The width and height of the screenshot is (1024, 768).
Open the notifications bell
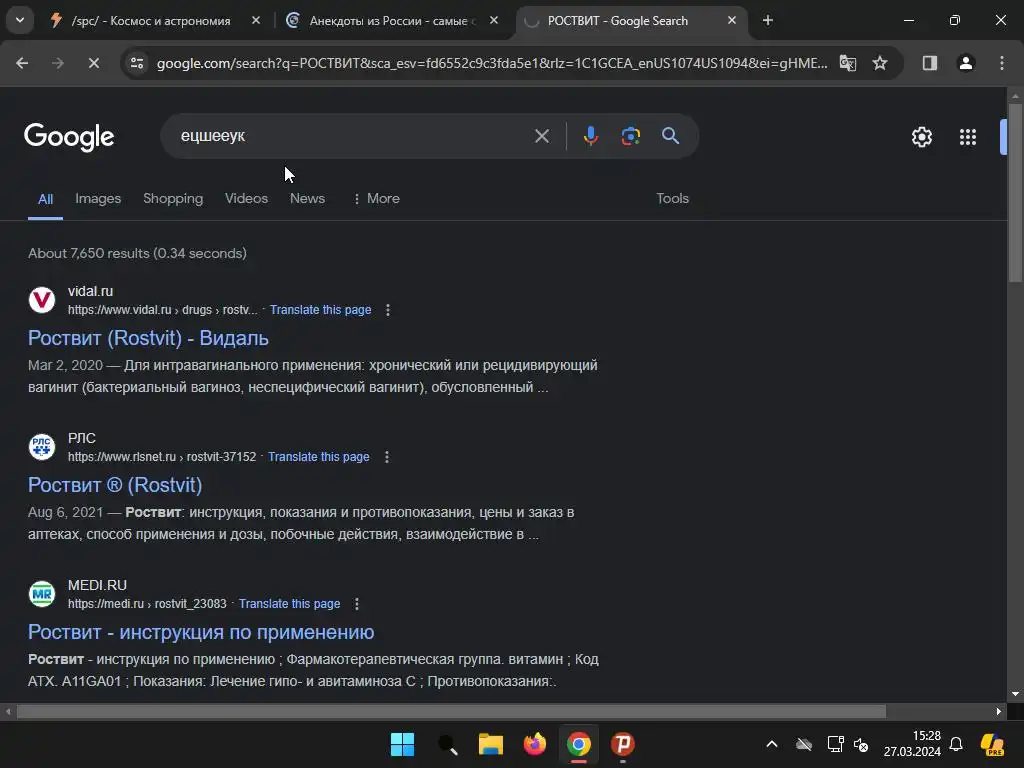coord(956,744)
